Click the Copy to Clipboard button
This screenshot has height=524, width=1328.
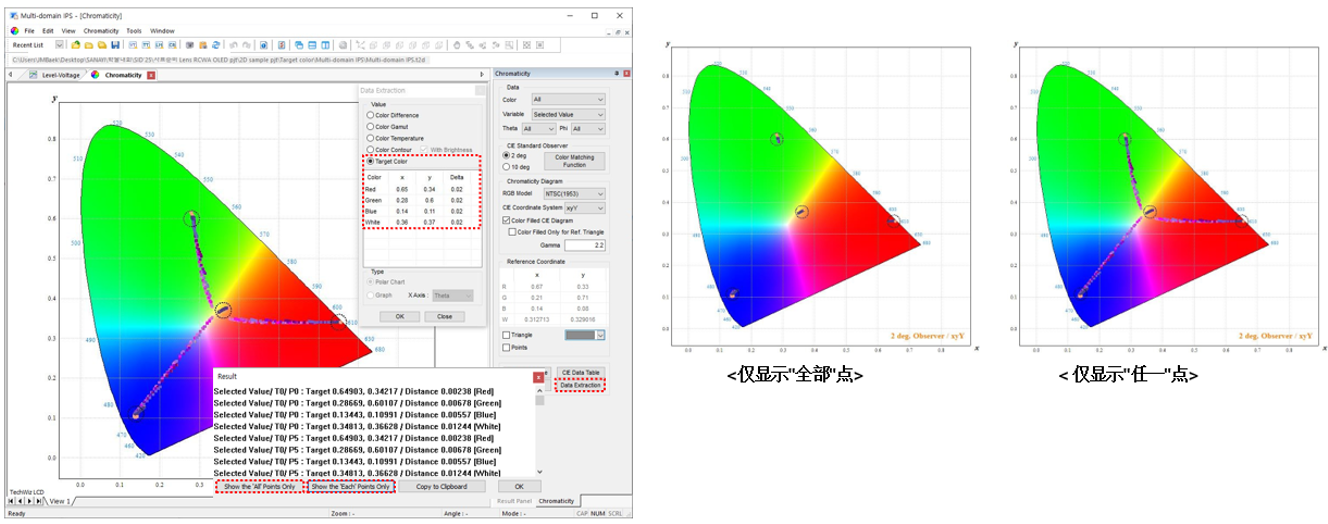click(x=436, y=486)
